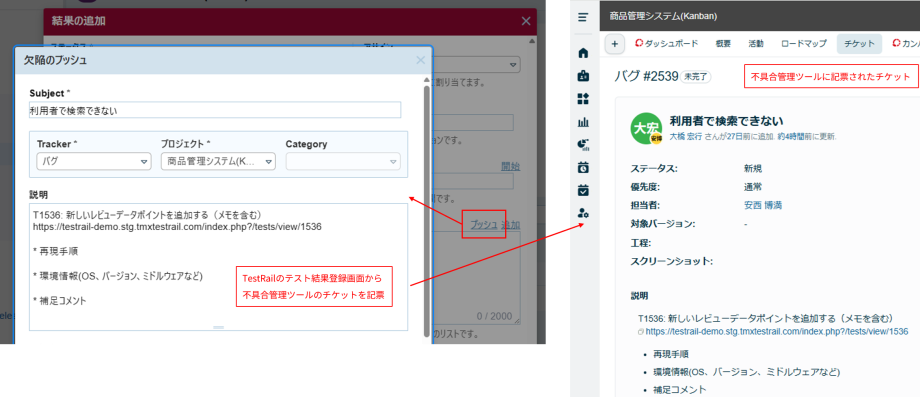
Task: Open the dashboard widgets icon in sidebar
Action: [583, 99]
